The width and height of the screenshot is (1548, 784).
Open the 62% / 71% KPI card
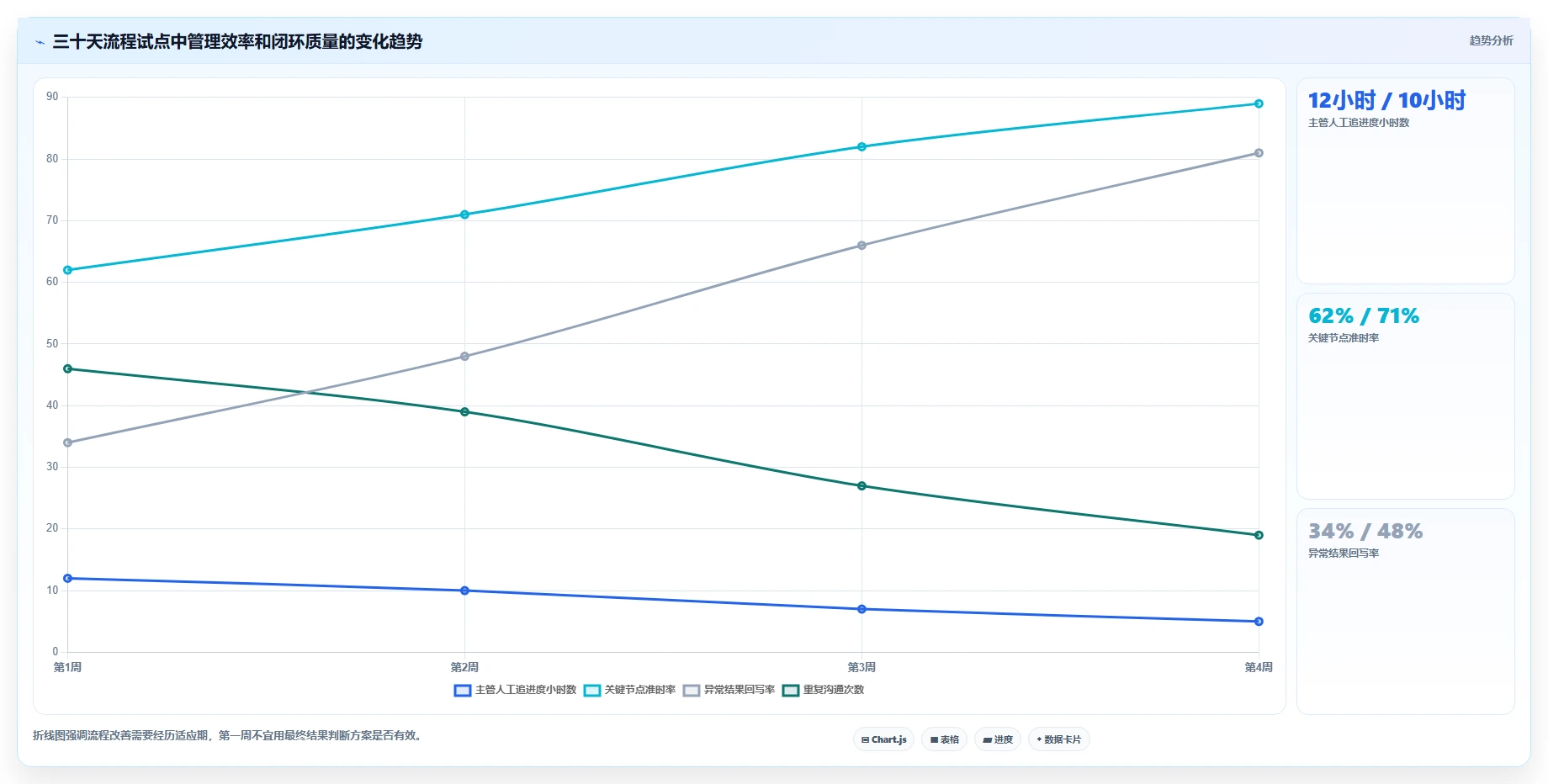click(x=1405, y=396)
